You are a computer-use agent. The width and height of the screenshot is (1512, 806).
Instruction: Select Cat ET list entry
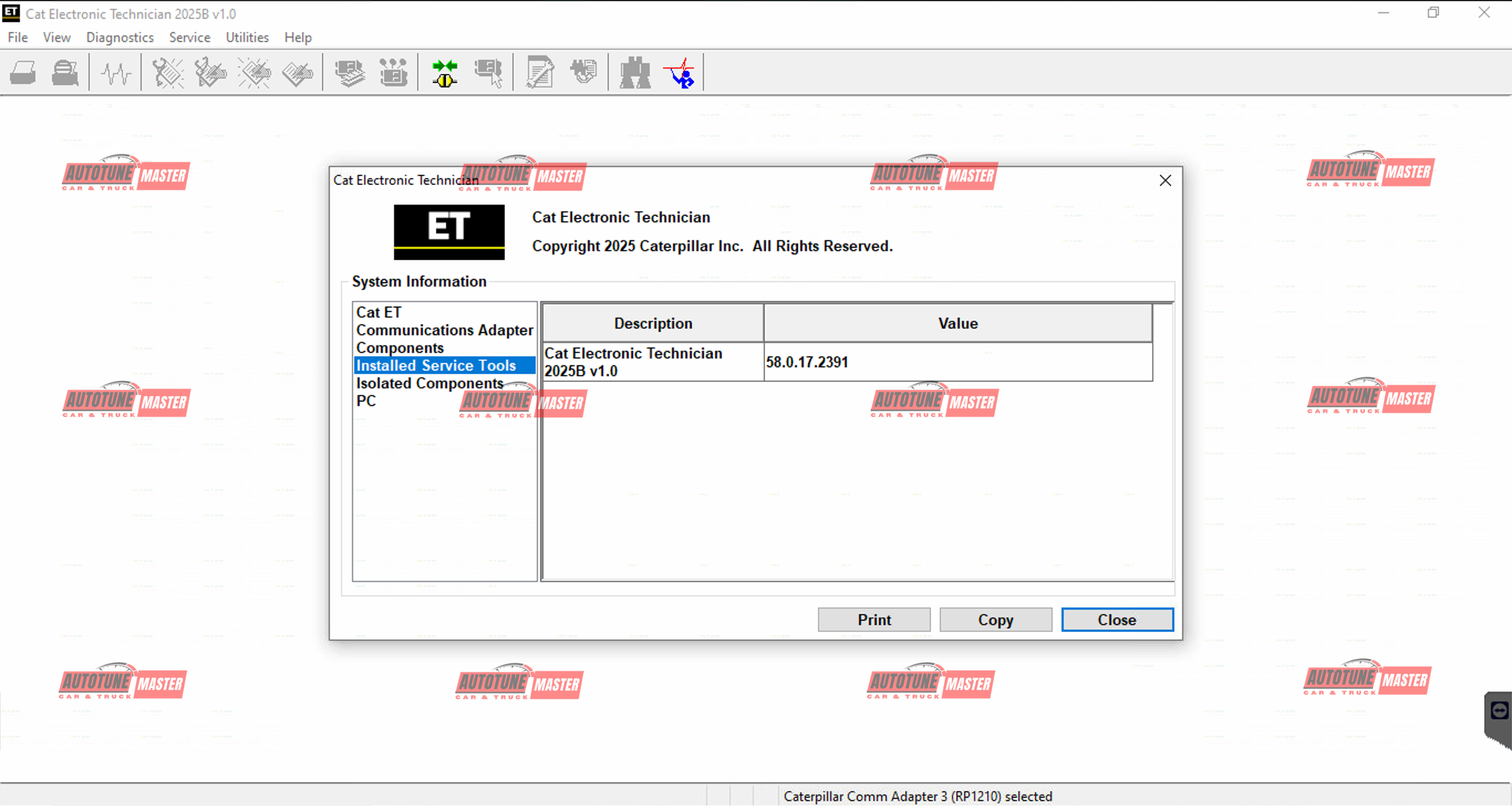click(379, 312)
